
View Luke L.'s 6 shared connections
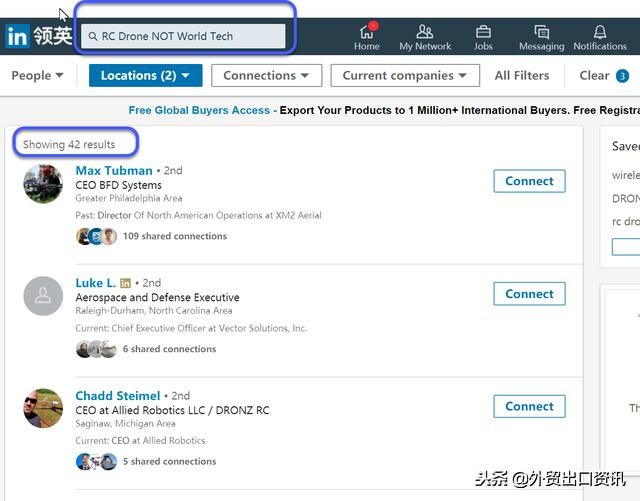click(x=169, y=349)
